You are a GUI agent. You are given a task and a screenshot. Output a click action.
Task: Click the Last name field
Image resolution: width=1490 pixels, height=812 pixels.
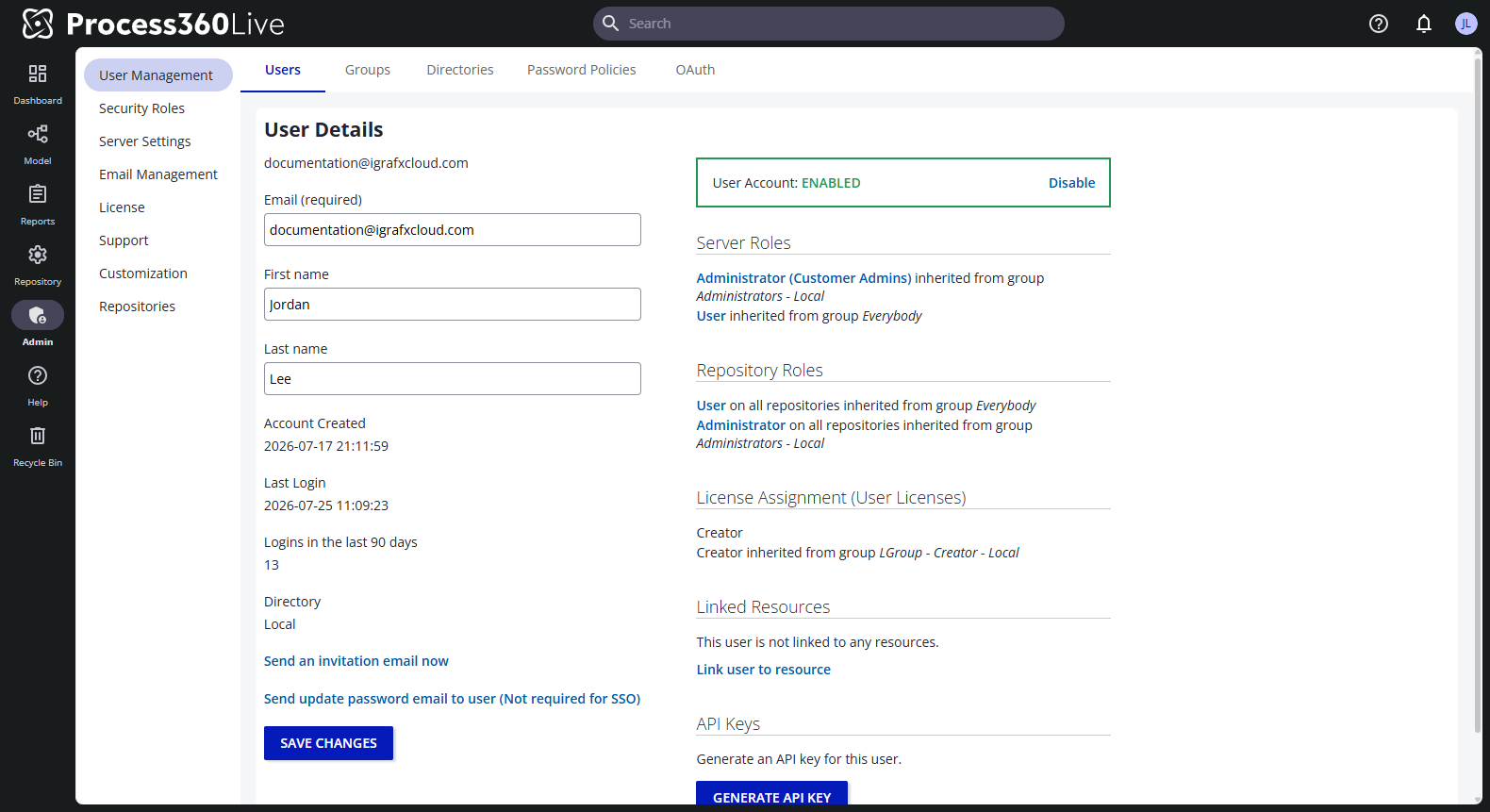(x=453, y=379)
